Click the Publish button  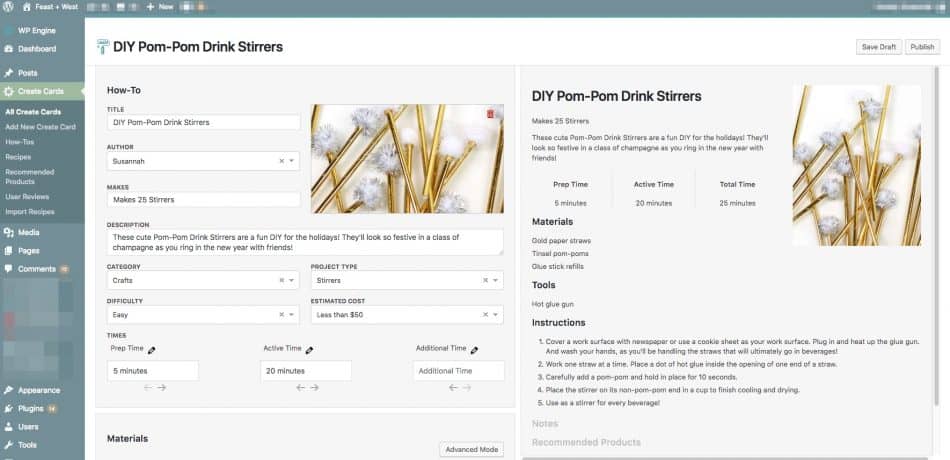click(922, 47)
